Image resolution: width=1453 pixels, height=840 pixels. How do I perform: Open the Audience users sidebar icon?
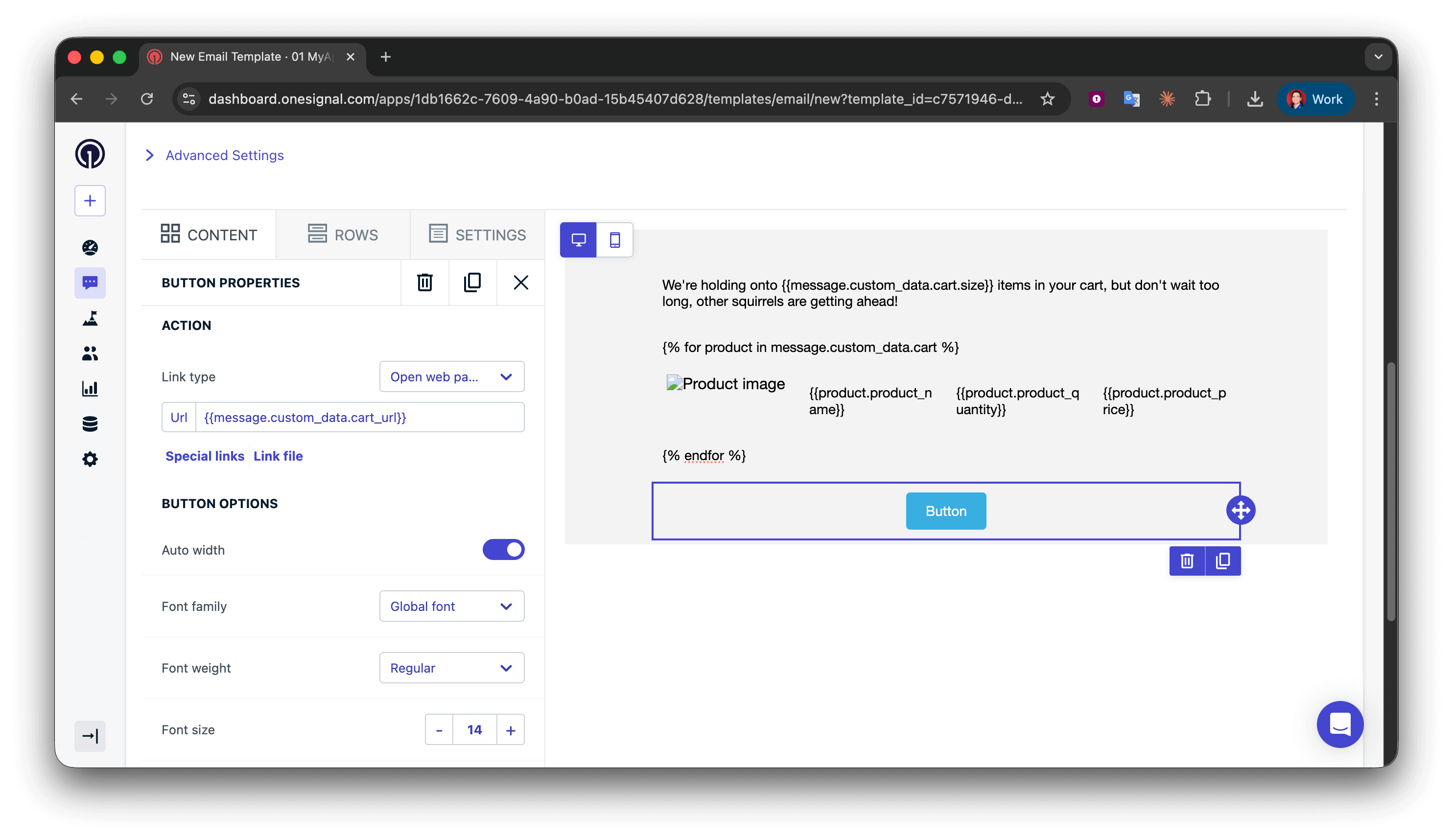(x=90, y=353)
